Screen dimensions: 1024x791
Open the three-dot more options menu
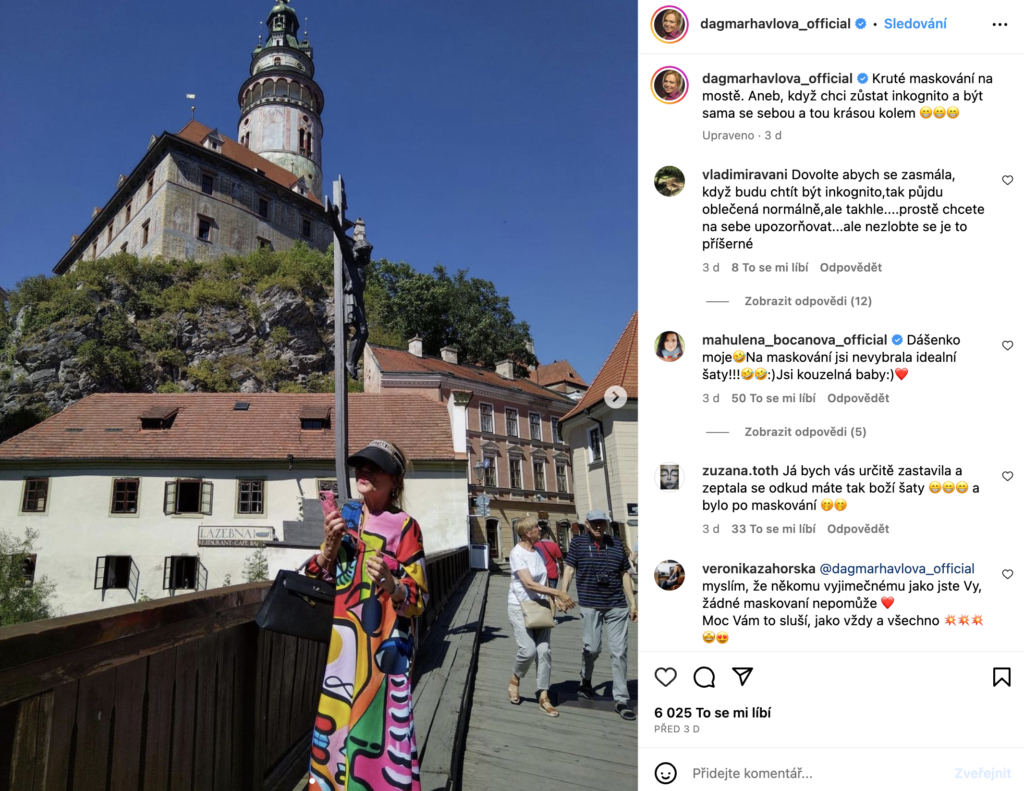pyautogui.click(x=1000, y=24)
